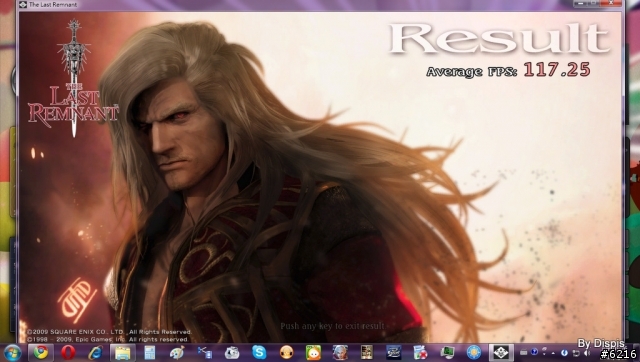The image size is (640, 362).
Task: Open Skype from the taskbar
Action: [259, 352]
